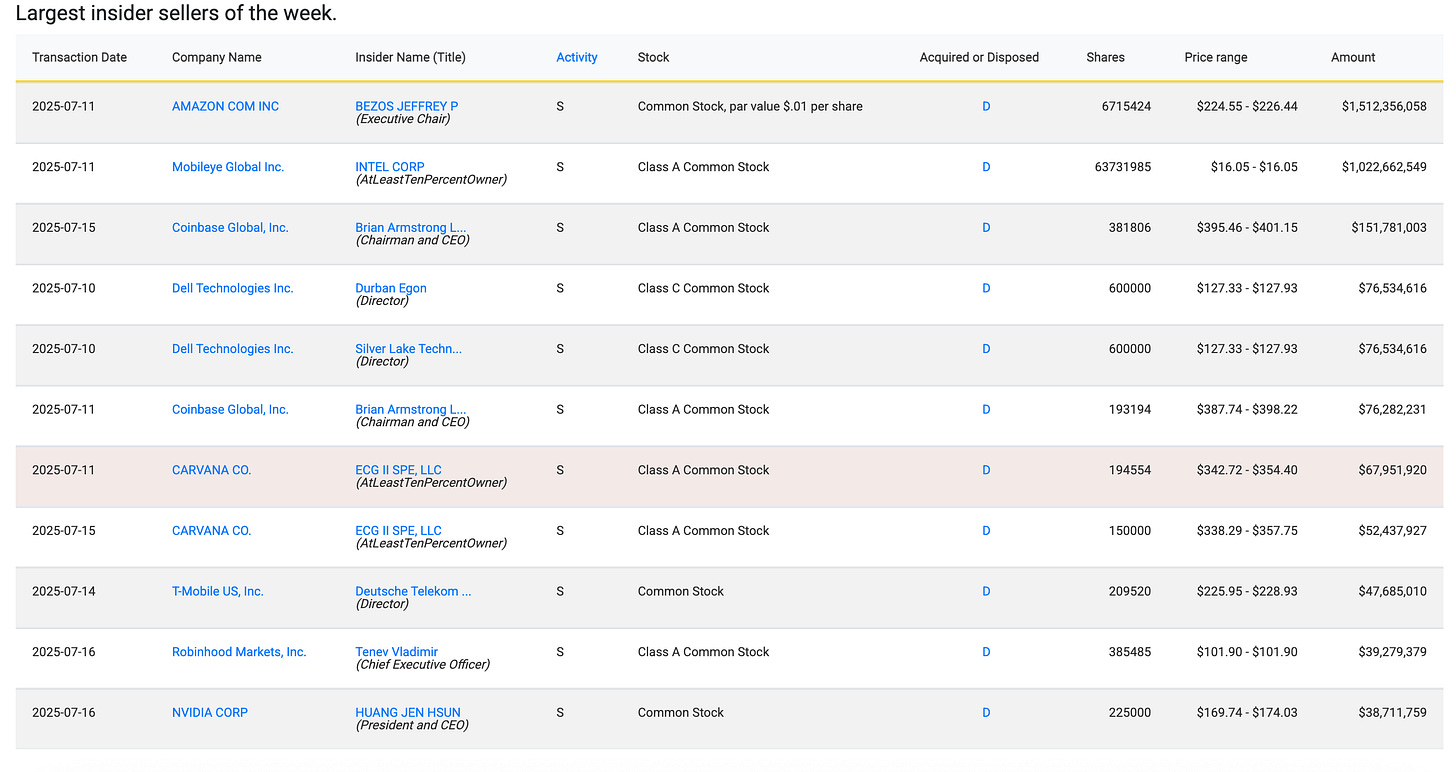Select the Amount column header
The height and width of the screenshot is (772, 1456).
[x=1353, y=57]
